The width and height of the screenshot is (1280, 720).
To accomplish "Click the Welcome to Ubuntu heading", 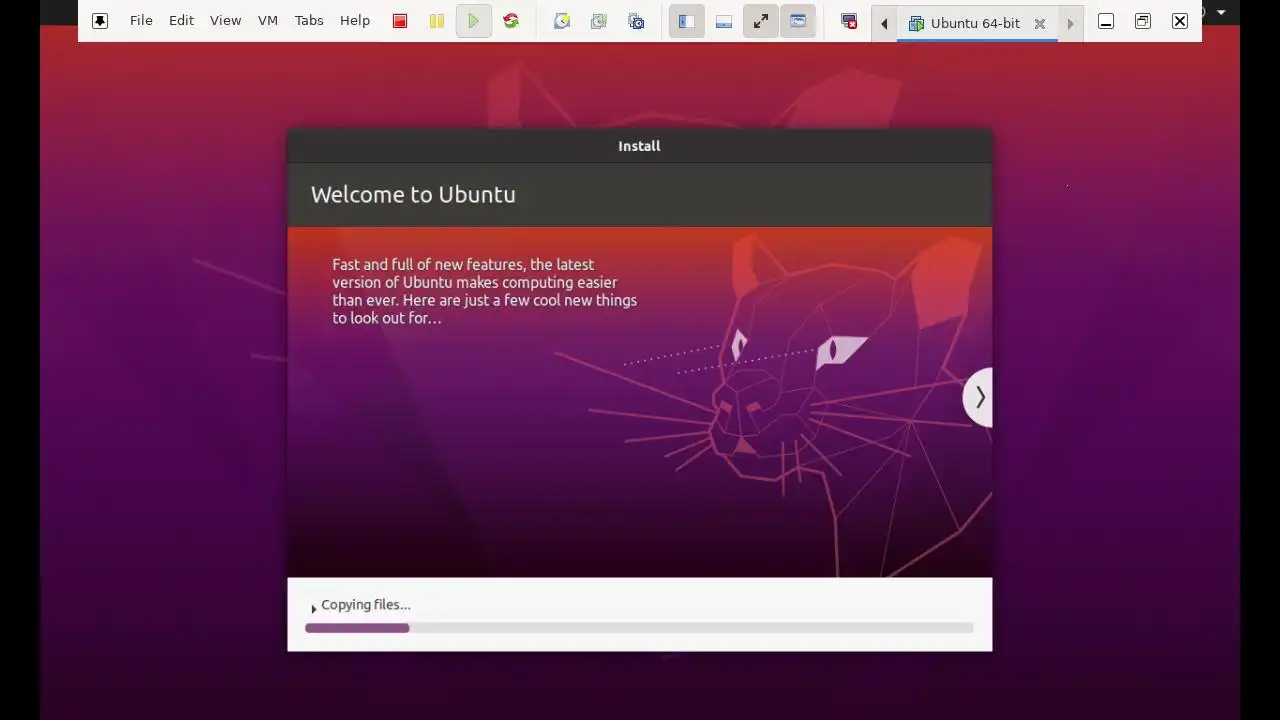I will [x=413, y=194].
